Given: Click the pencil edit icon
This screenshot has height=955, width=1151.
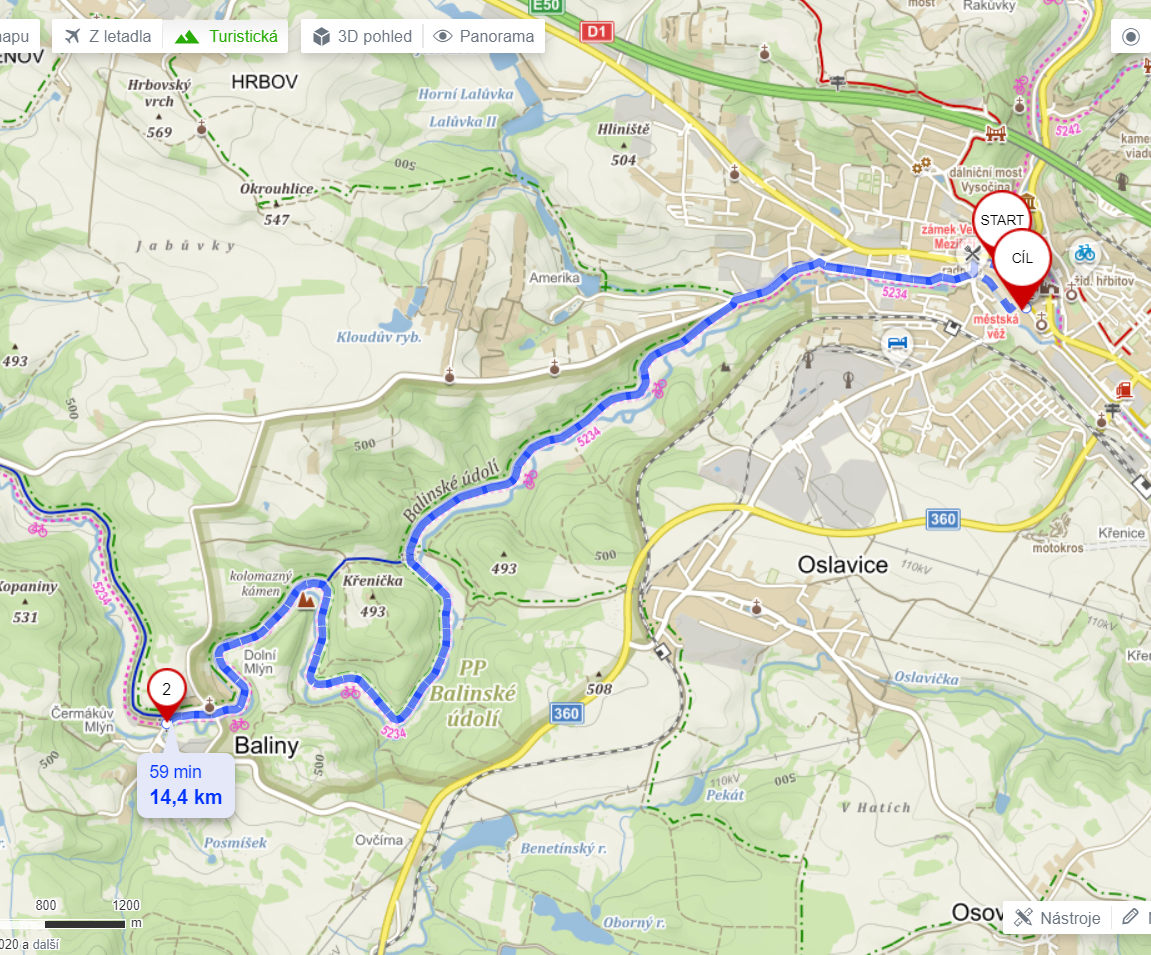Looking at the screenshot, I should [x=1130, y=916].
